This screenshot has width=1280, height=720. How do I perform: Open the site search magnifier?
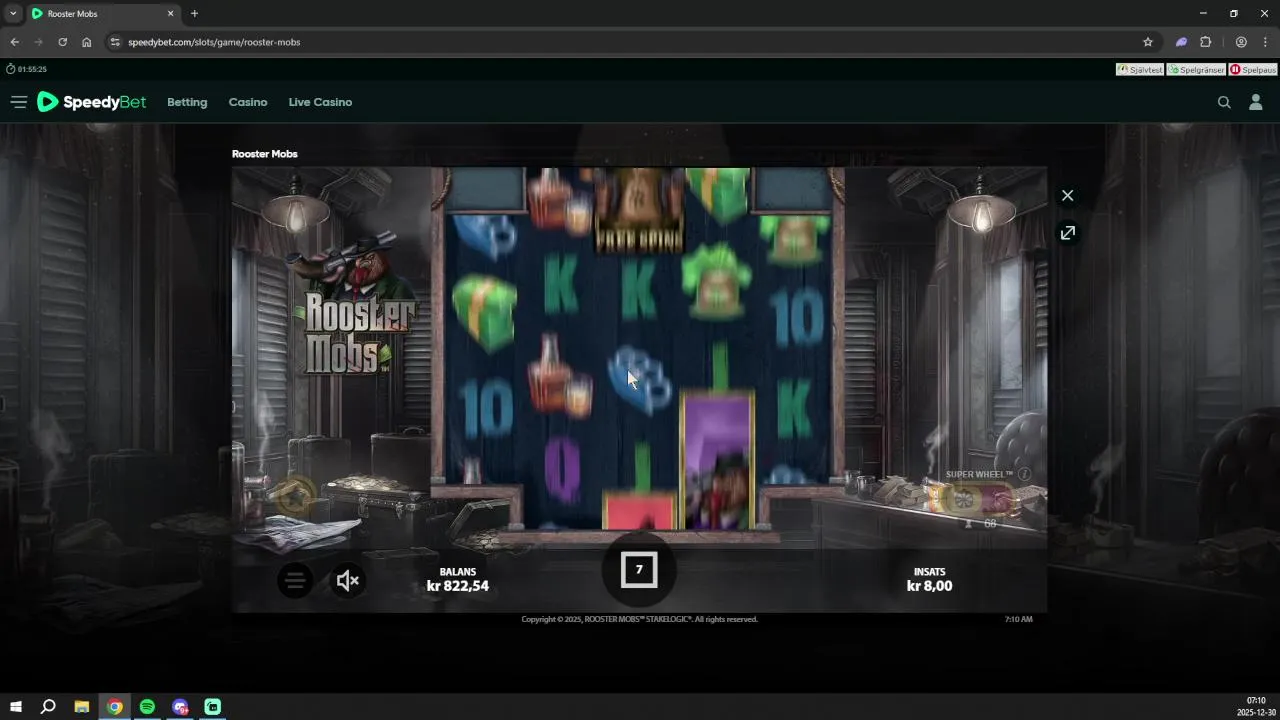[1224, 102]
